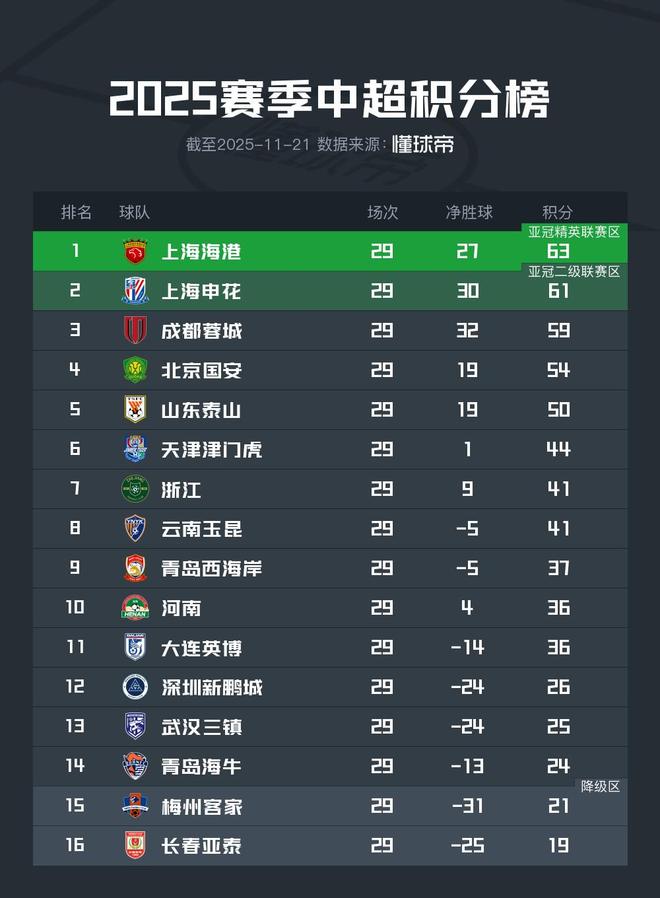
Task: Click the 2025赛季中超积分榜 title
Action: pyautogui.click(x=329, y=100)
